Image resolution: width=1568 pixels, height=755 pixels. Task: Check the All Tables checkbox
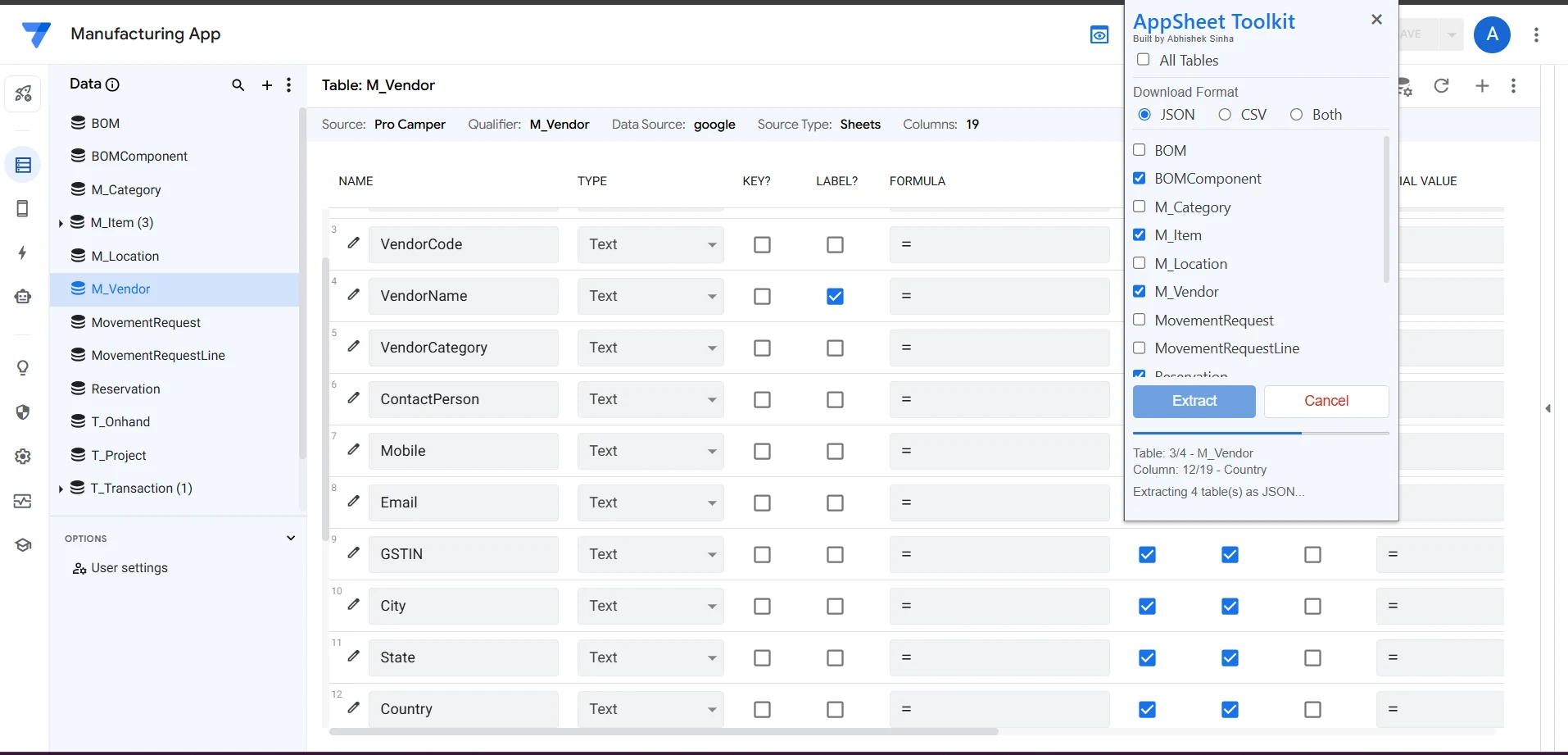click(1144, 60)
